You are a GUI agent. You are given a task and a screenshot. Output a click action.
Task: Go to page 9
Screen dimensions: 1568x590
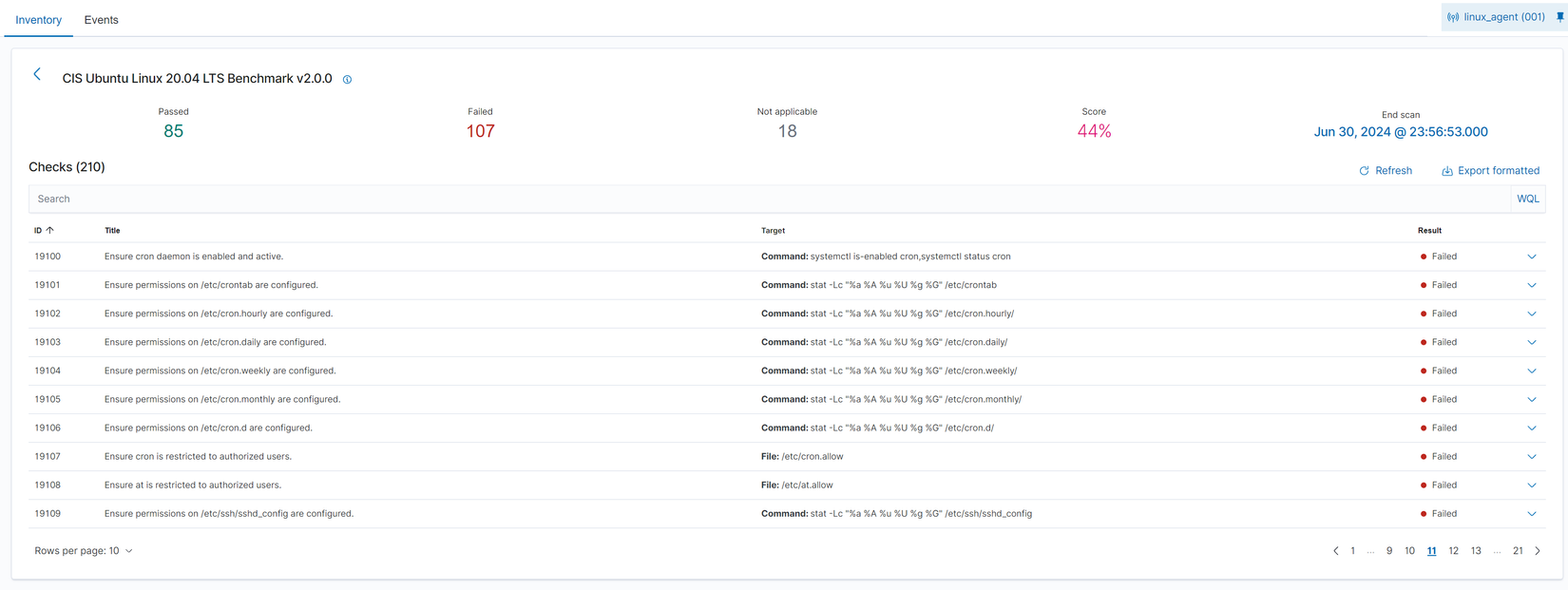pos(1389,551)
